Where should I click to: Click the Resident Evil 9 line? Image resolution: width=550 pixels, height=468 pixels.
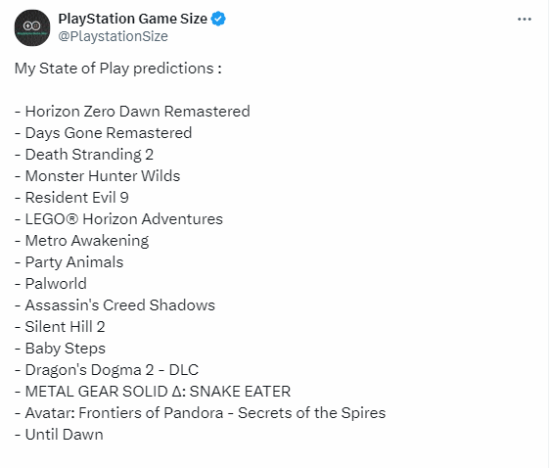point(72,198)
